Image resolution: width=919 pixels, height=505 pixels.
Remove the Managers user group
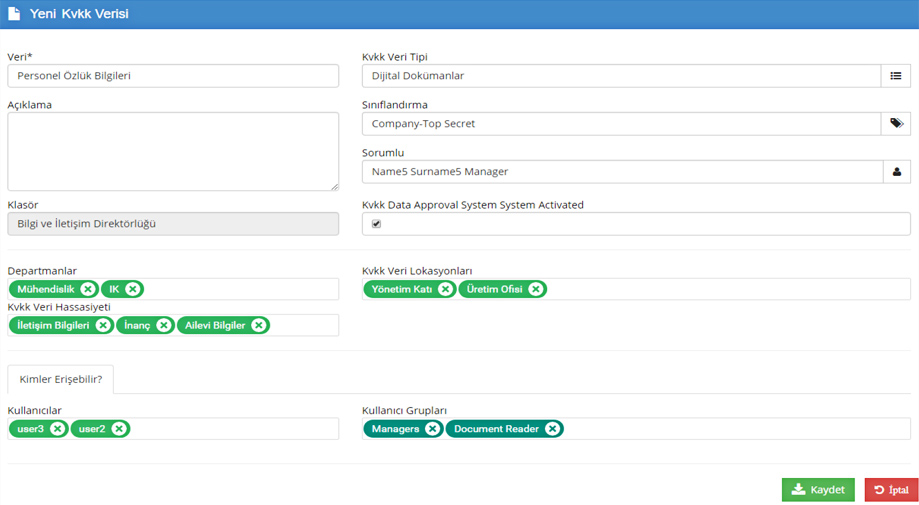[x=432, y=429]
